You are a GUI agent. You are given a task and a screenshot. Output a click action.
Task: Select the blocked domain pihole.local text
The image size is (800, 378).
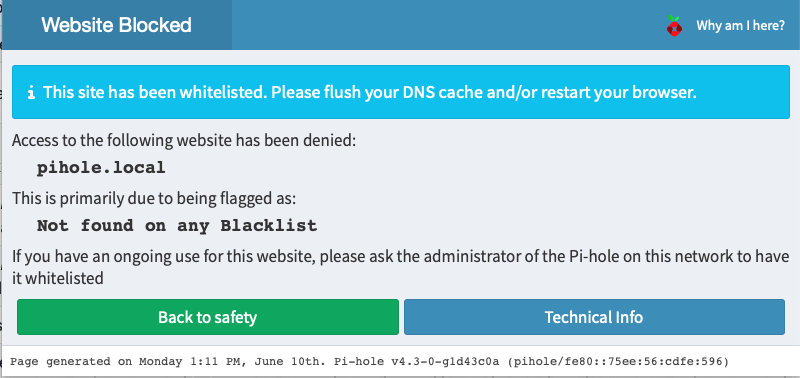(x=101, y=168)
